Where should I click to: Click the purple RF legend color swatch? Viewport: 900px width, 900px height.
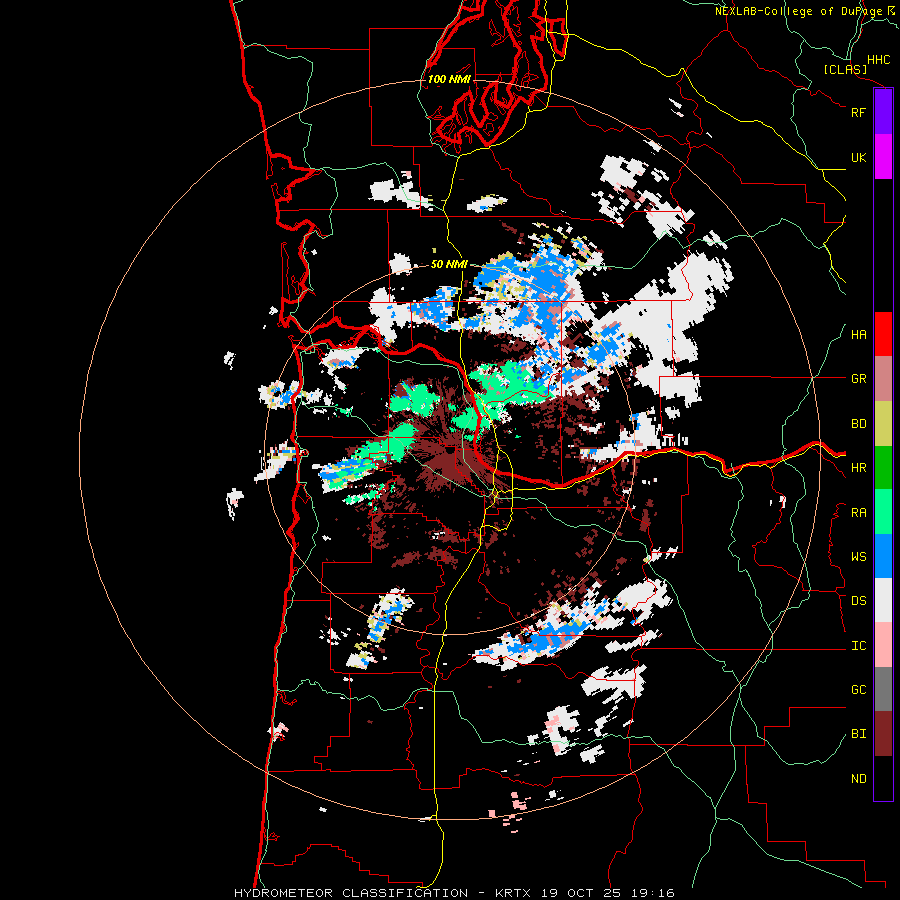click(883, 112)
